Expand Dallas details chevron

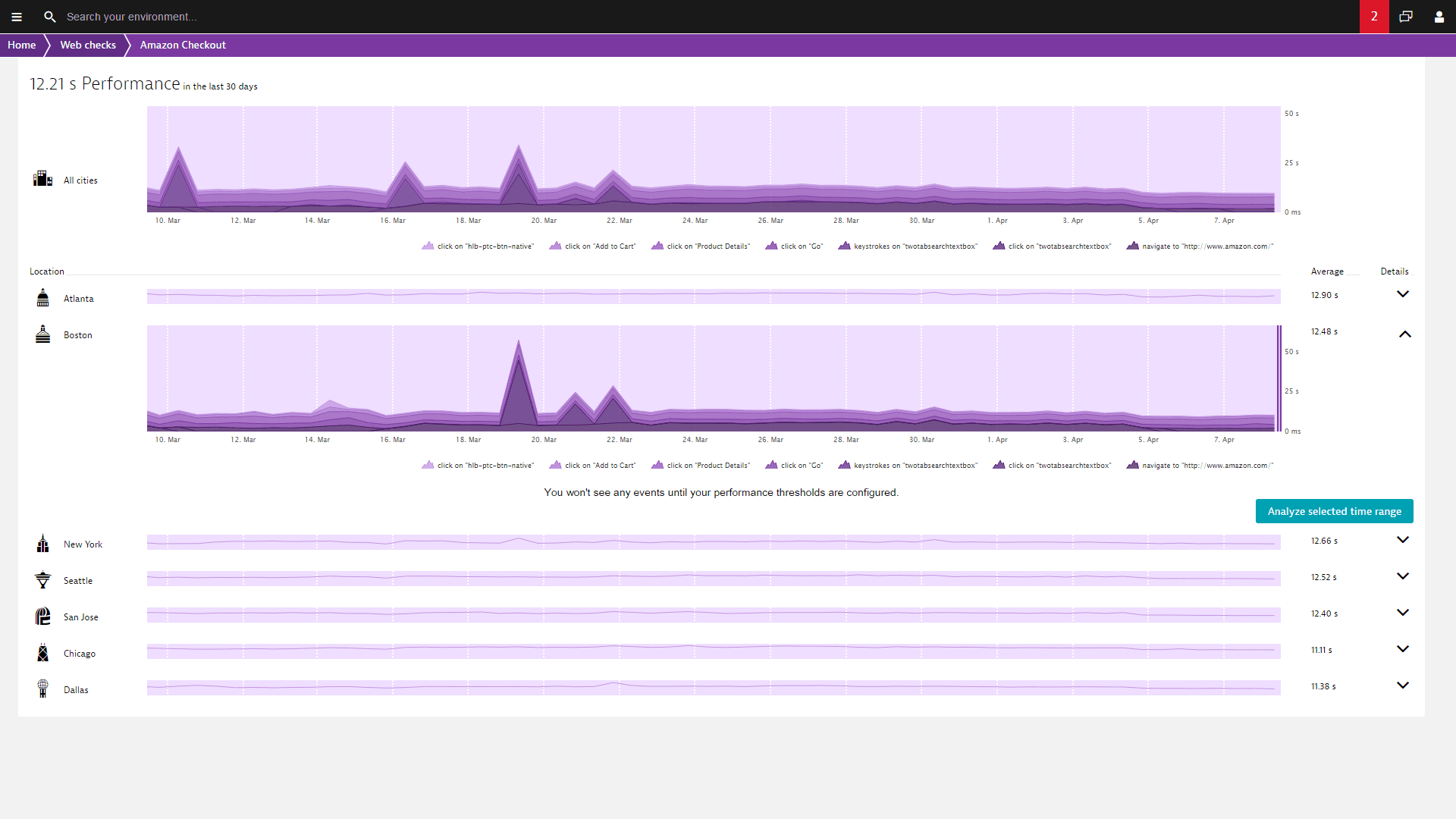[x=1403, y=686]
